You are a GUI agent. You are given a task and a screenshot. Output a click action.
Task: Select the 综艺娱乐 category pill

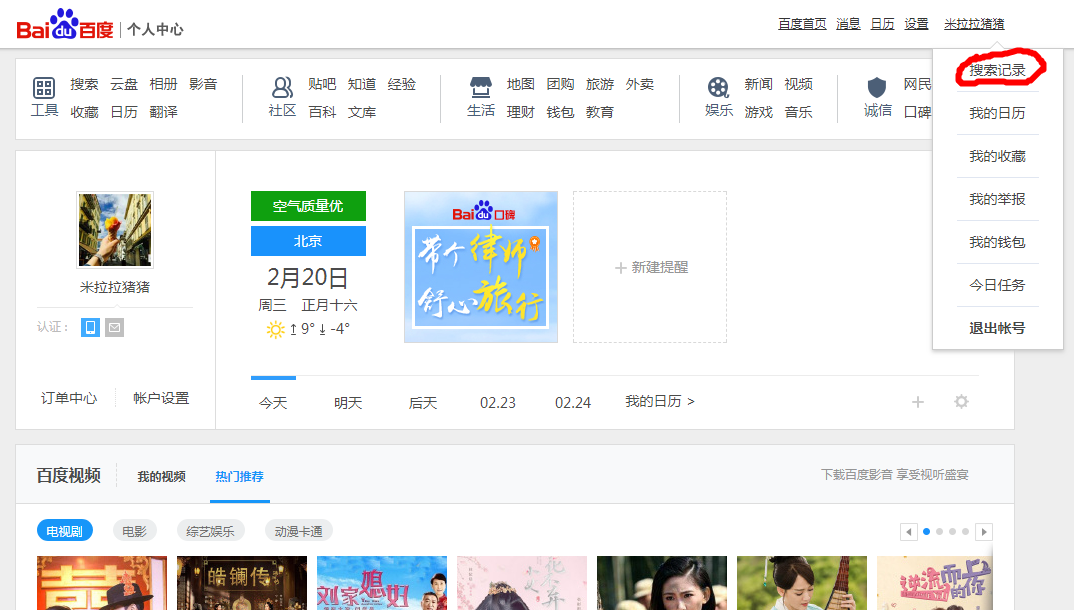click(x=210, y=531)
